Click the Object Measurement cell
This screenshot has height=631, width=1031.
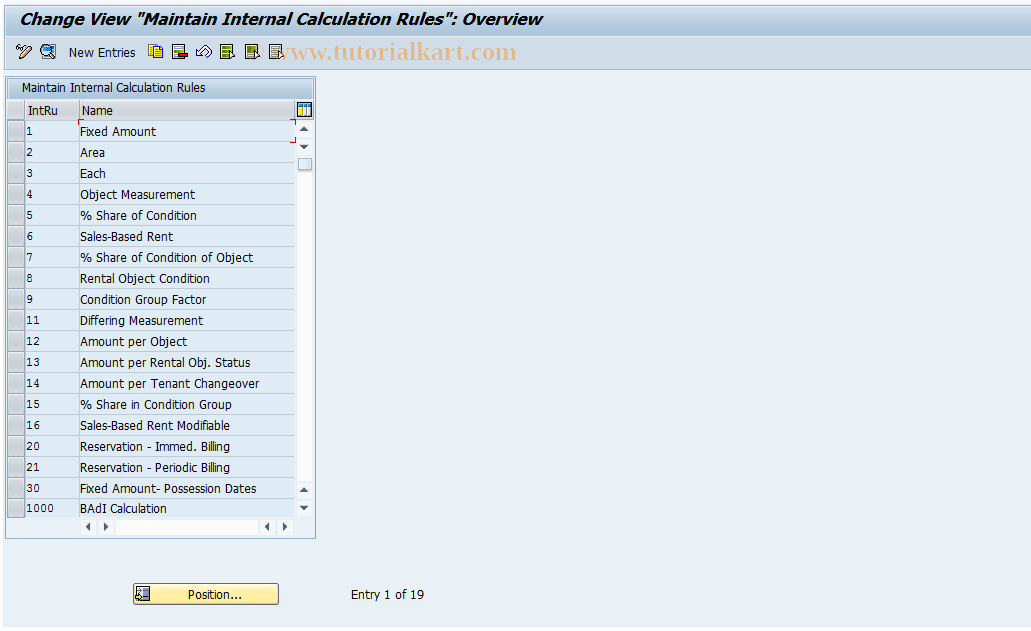pos(187,195)
